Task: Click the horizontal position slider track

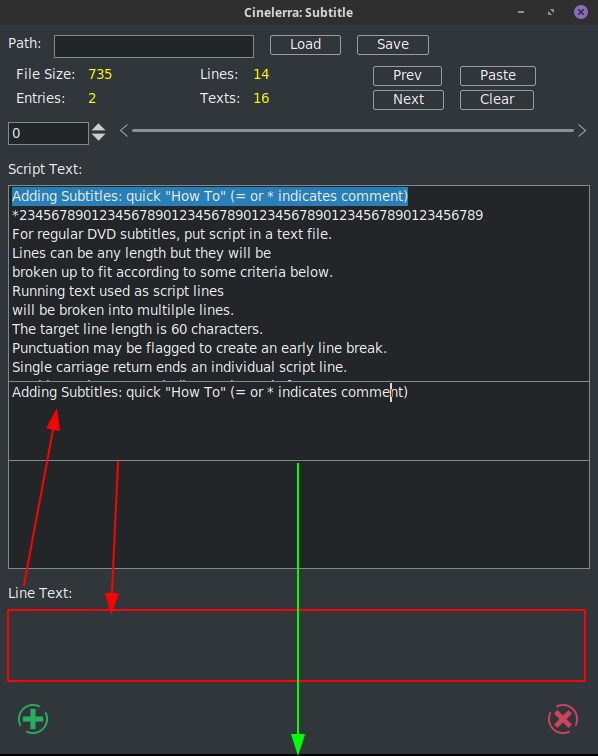Action: [x=353, y=131]
